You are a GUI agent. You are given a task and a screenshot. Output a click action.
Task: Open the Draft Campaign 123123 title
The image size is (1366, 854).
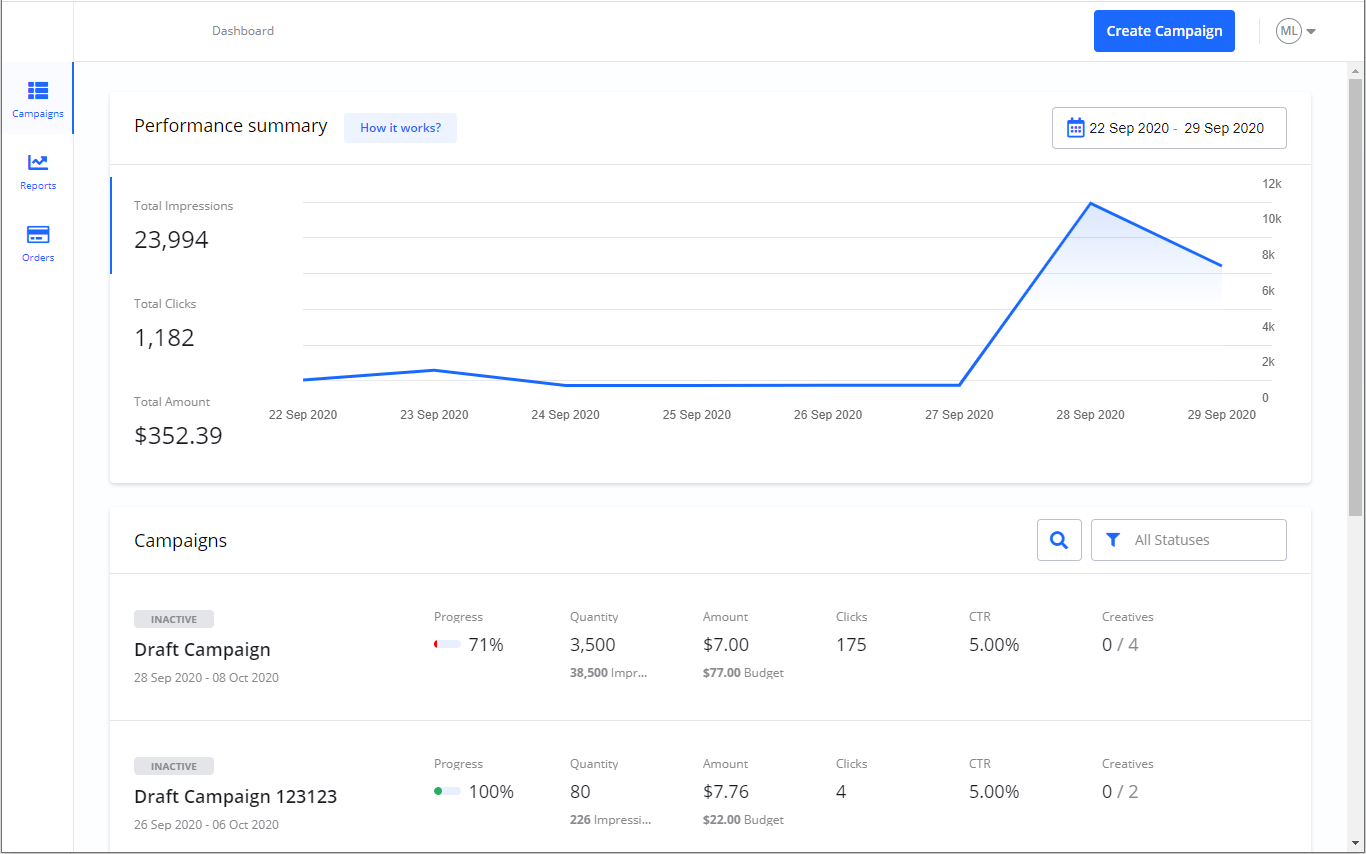(235, 797)
